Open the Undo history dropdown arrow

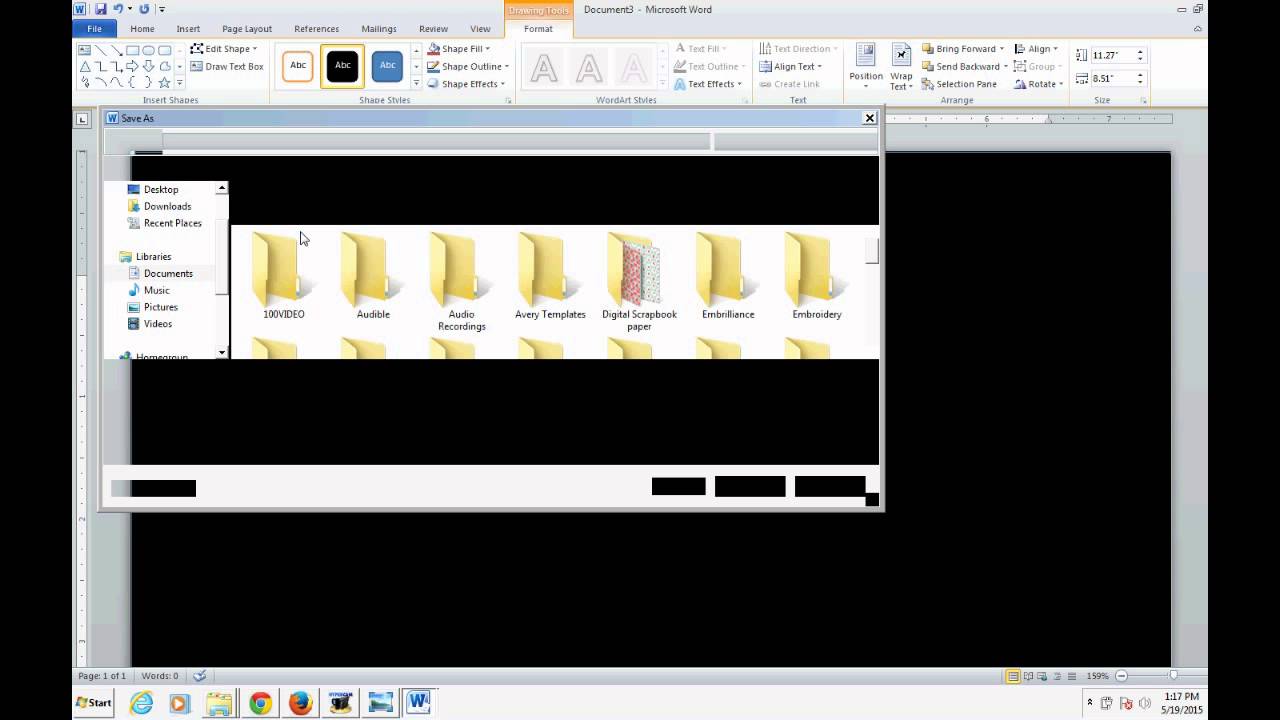(130, 9)
